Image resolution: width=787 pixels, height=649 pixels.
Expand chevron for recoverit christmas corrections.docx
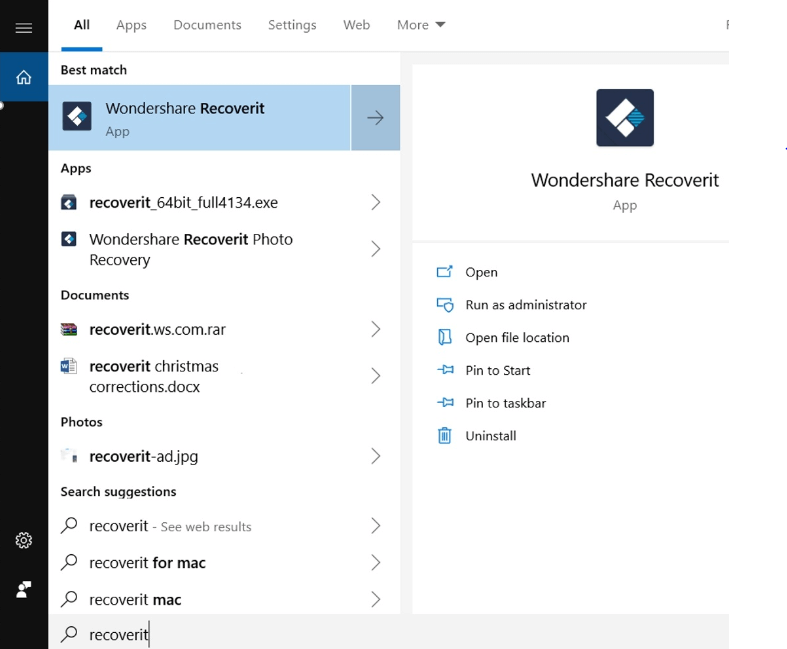[x=375, y=376]
